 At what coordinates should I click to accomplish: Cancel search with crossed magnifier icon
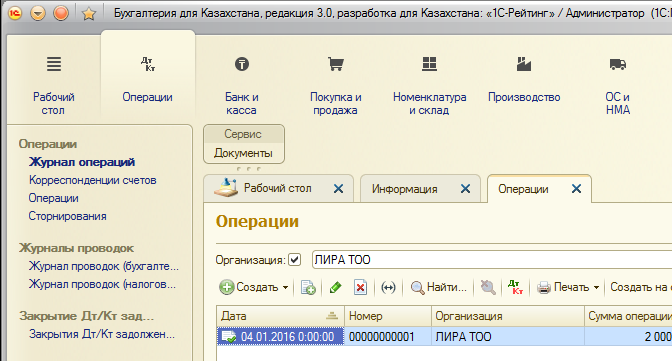tap(488, 287)
